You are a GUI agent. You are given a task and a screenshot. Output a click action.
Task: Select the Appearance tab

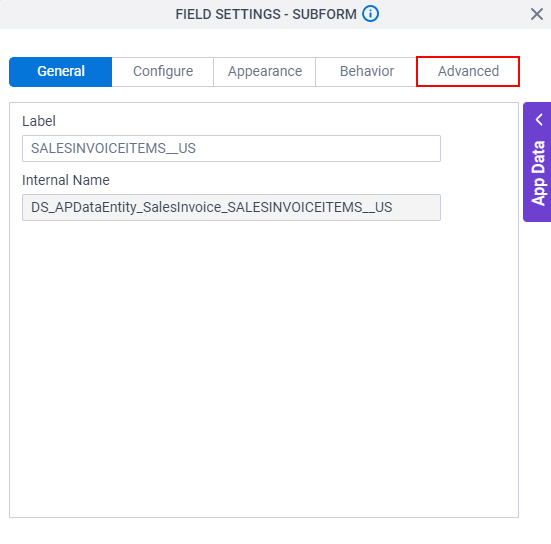[x=265, y=71]
